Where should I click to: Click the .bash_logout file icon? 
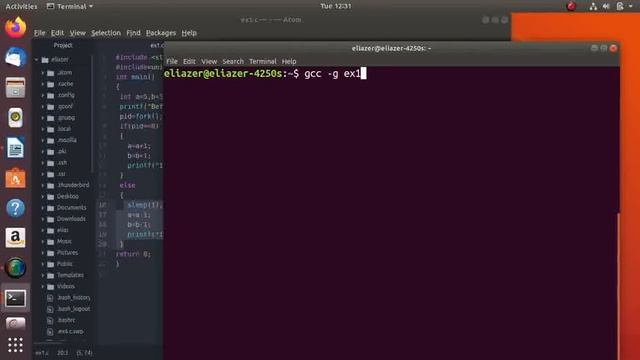pos(50,309)
